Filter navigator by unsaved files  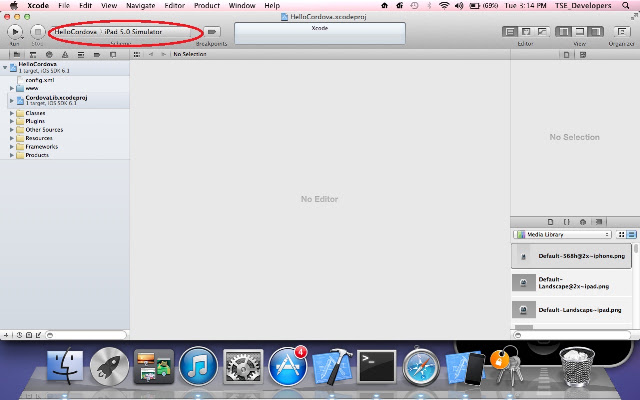(x=38, y=335)
